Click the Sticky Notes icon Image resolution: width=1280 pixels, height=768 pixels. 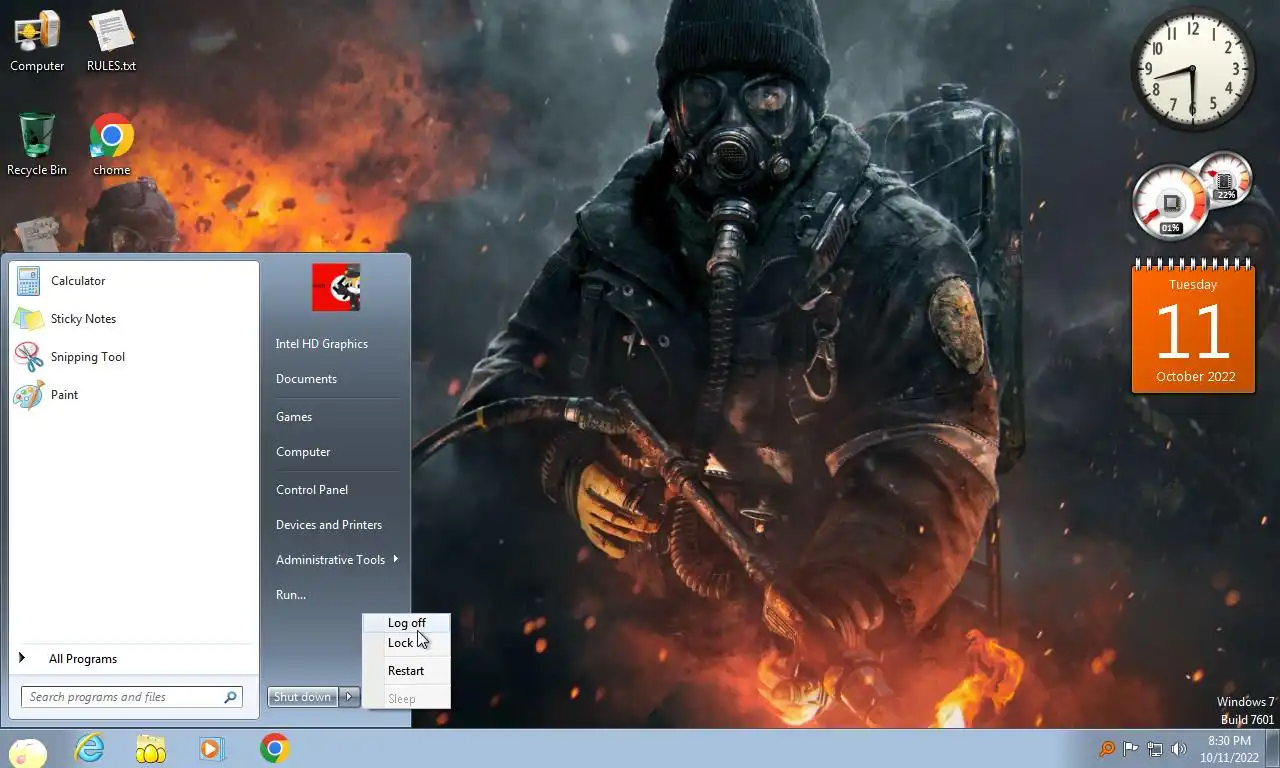(x=28, y=319)
